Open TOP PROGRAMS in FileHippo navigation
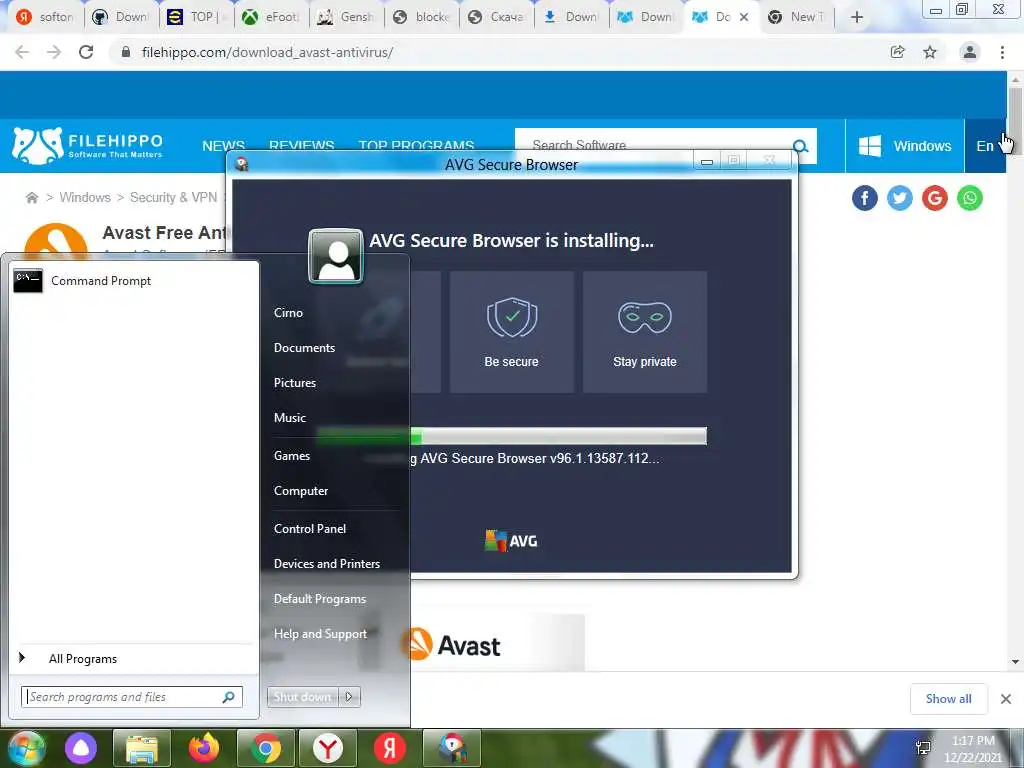1024x768 pixels. [x=416, y=146]
